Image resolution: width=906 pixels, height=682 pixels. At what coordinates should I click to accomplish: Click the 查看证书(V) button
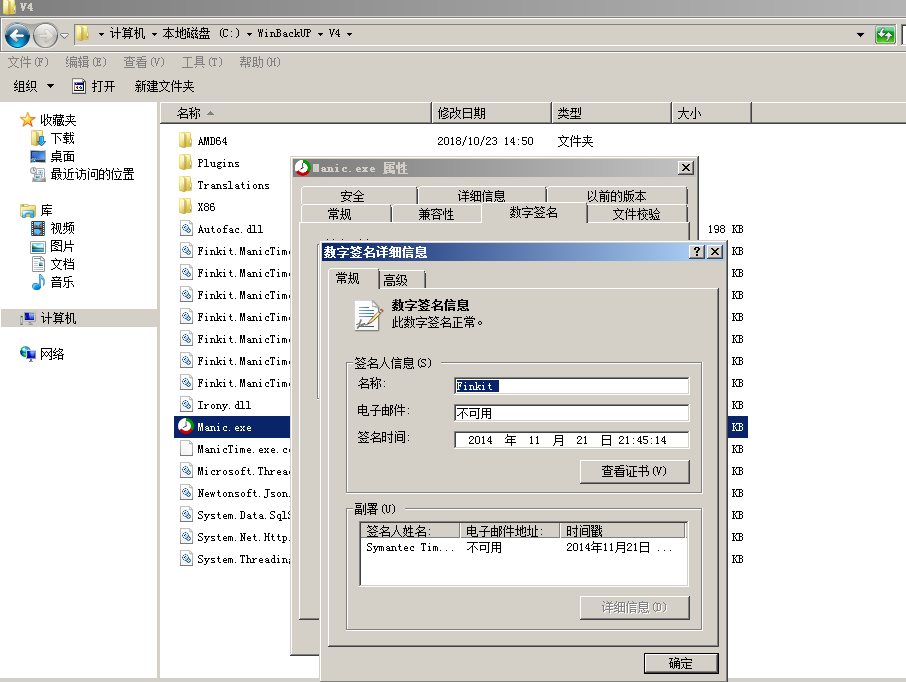pos(634,471)
